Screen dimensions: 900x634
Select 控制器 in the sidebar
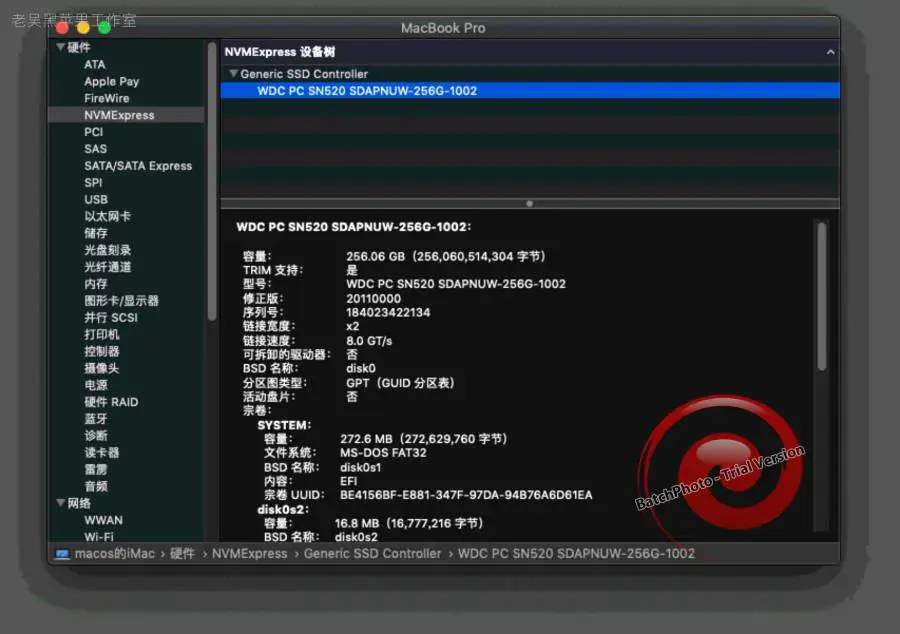tap(102, 351)
